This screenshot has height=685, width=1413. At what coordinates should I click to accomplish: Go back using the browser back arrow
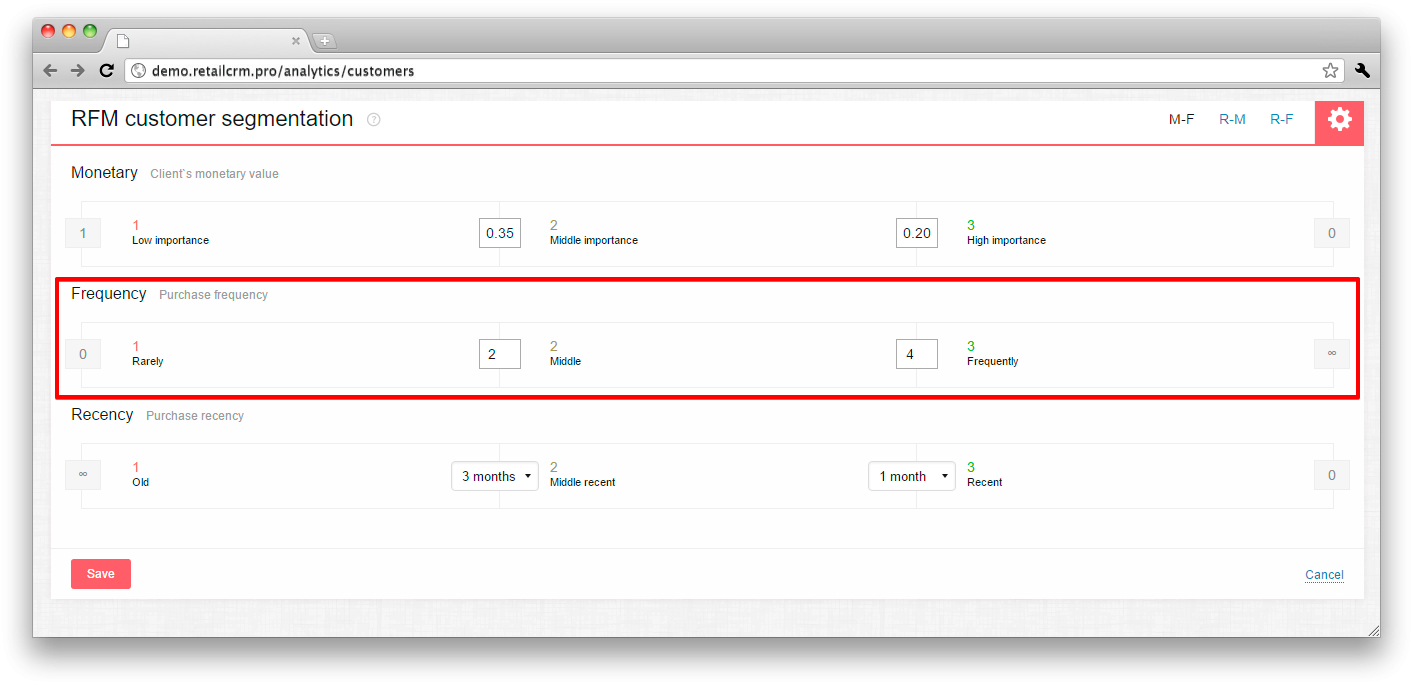coord(50,71)
